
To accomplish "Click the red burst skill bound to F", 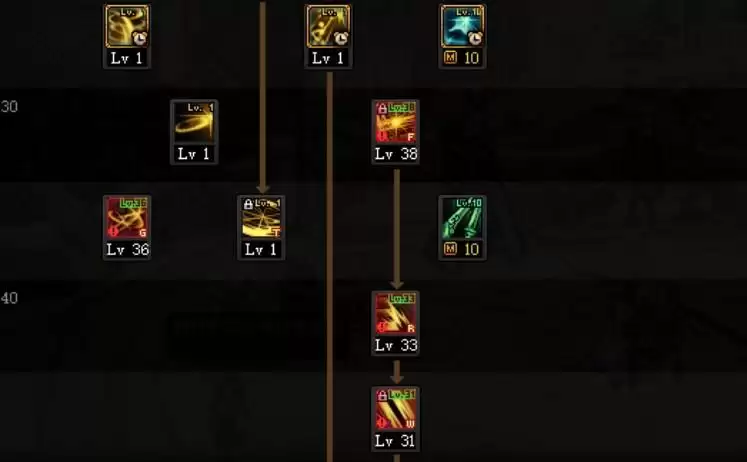I will (x=395, y=122).
